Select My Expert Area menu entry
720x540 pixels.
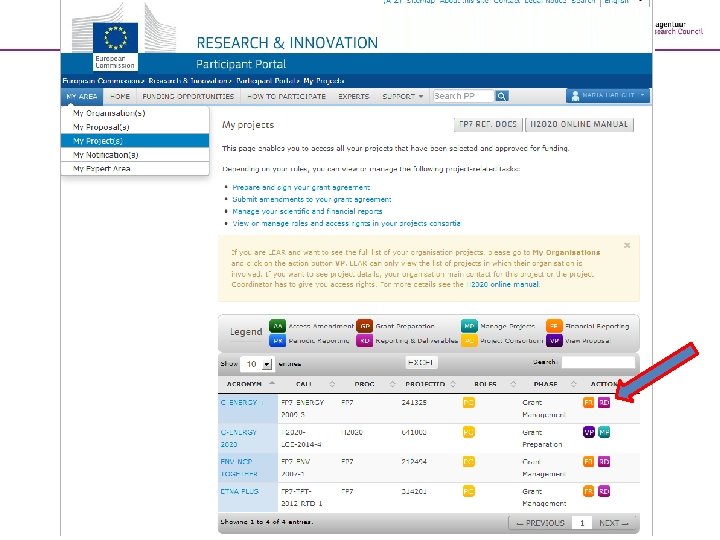135,169
